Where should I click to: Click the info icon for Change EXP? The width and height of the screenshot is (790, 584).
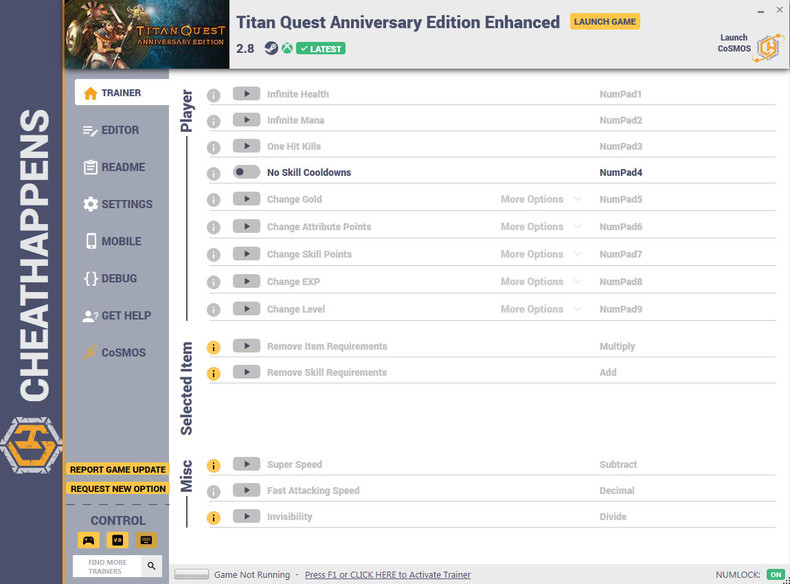214,282
